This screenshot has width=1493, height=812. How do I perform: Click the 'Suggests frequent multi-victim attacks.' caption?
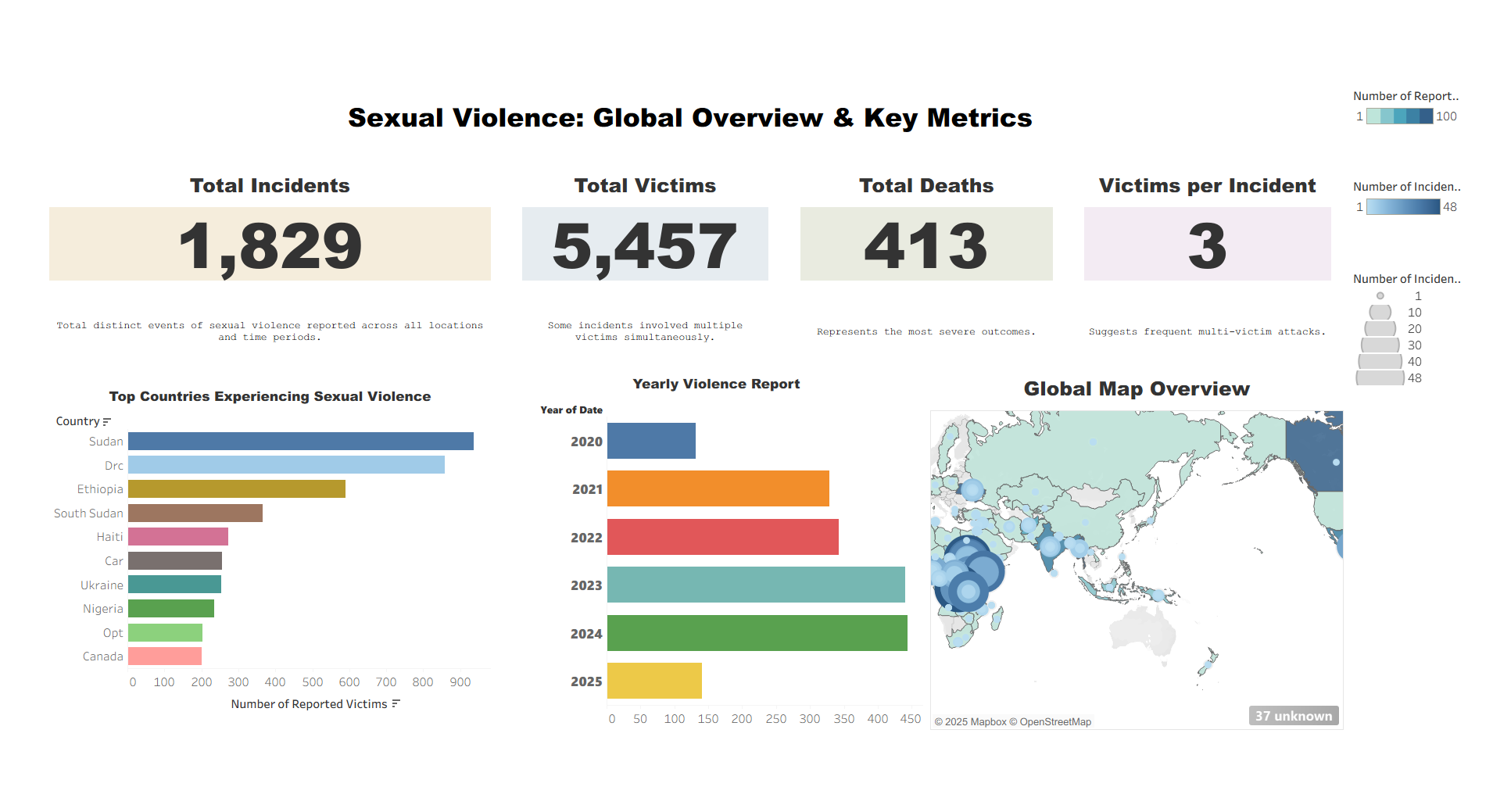[1208, 331]
